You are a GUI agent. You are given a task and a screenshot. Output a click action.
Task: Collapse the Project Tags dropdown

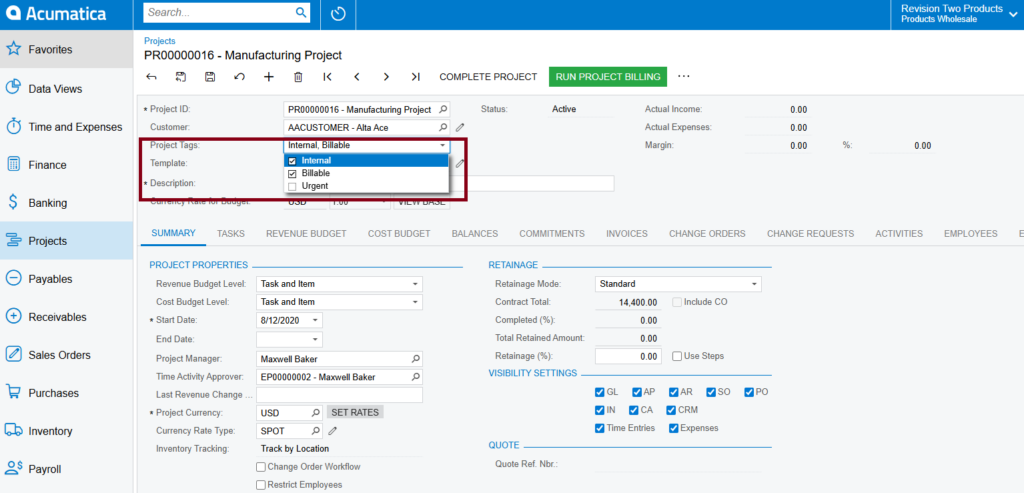pos(442,146)
